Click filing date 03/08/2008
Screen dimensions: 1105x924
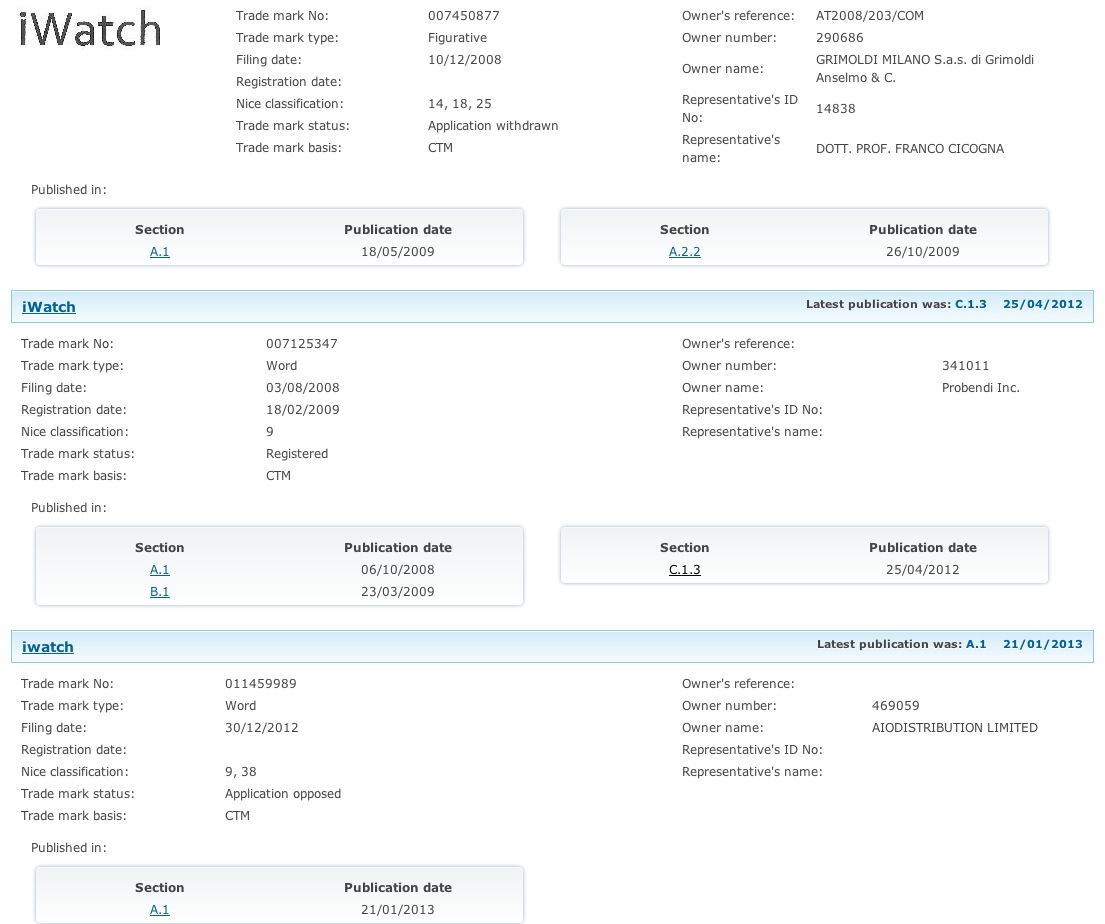(302, 387)
